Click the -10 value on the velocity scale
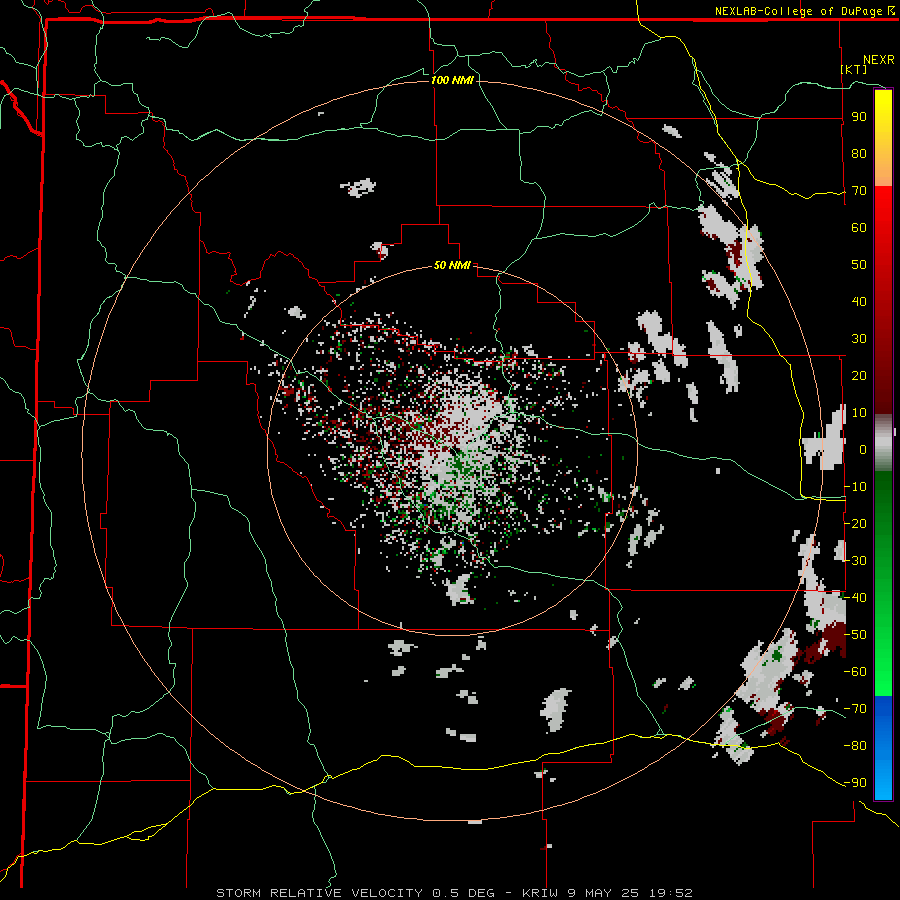 click(x=855, y=487)
